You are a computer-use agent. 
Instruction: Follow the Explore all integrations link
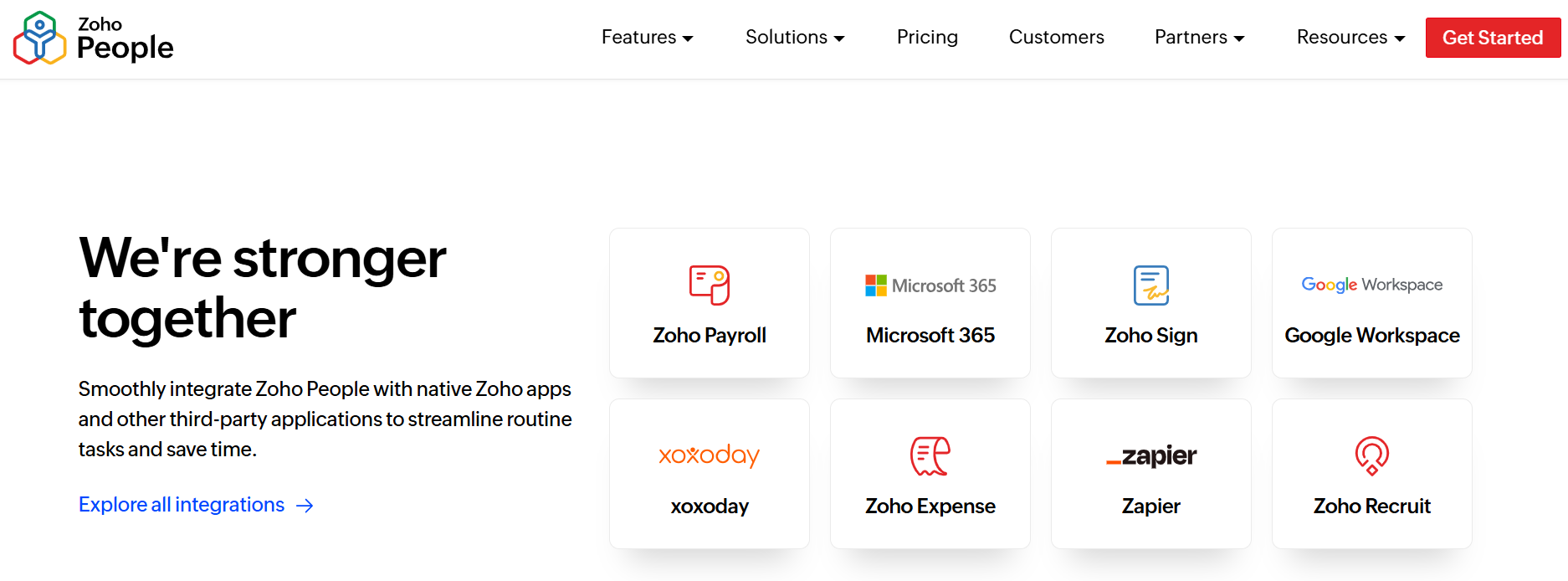pyautogui.click(x=182, y=505)
